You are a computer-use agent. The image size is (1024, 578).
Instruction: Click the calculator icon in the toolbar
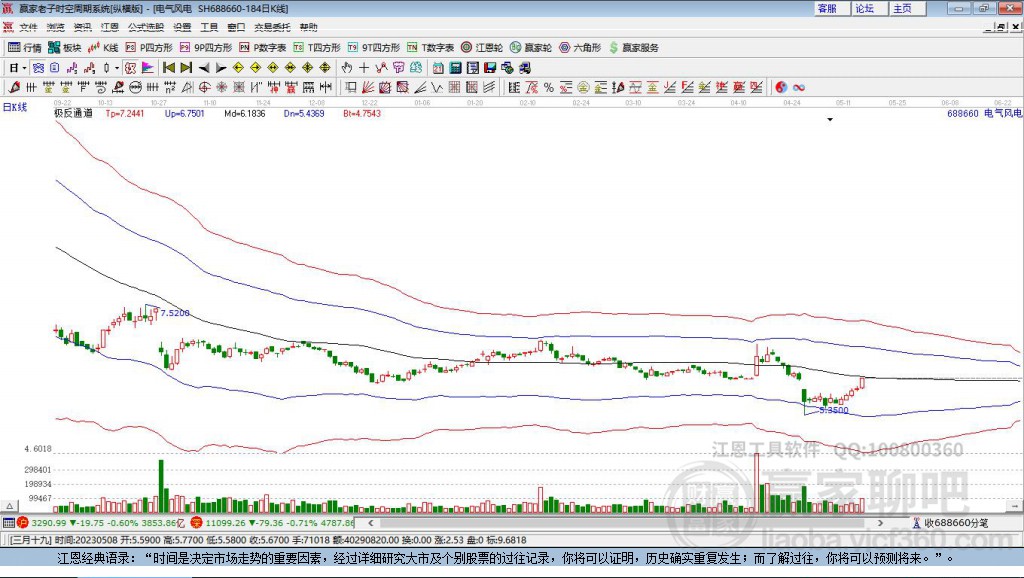[x=456, y=68]
